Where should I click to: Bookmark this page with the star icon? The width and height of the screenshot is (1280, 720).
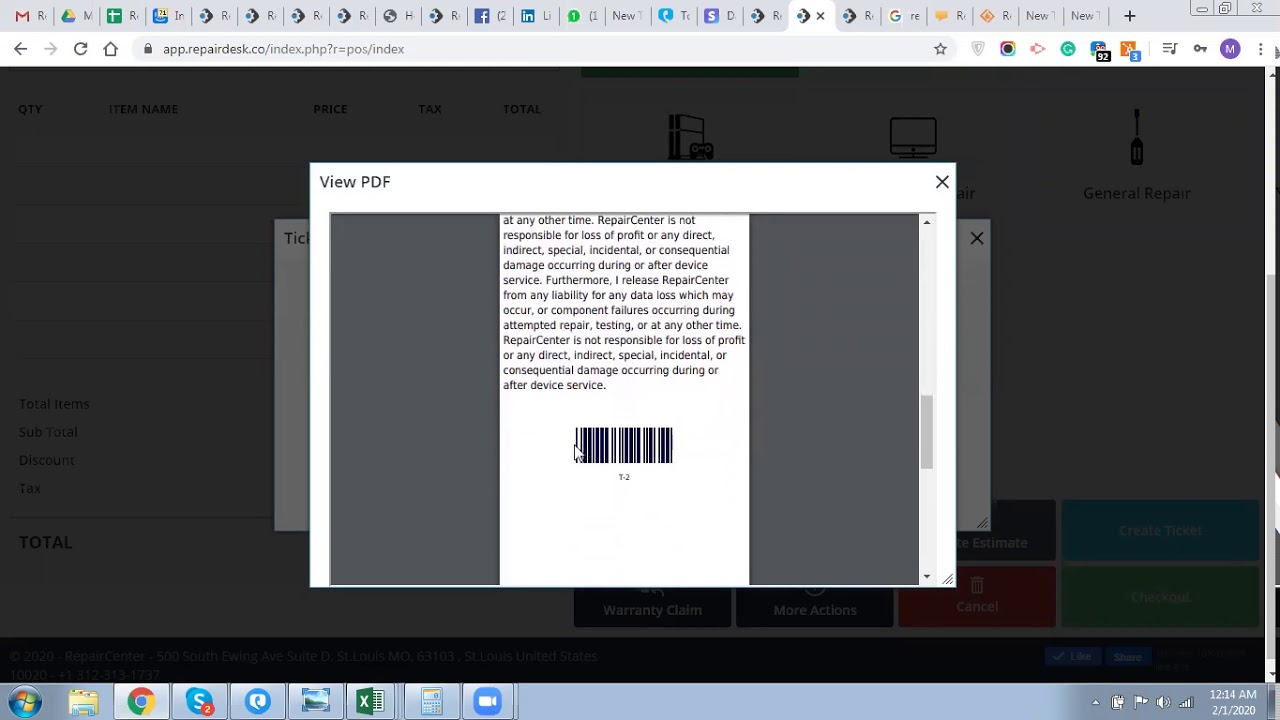[x=940, y=49]
